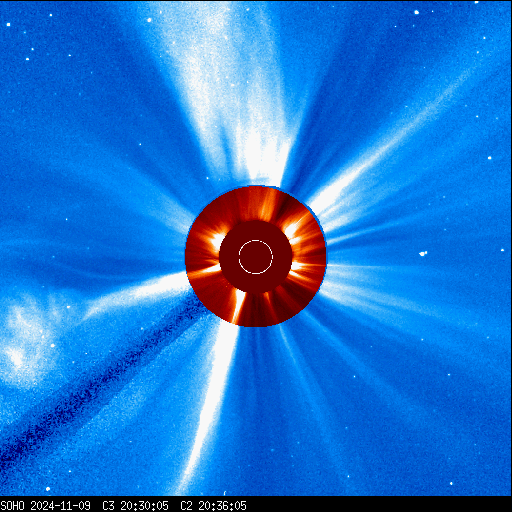Click the bright planet right of the sun
Image resolution: width=512 pixels, height=512 pixels.
click(423, 254)
